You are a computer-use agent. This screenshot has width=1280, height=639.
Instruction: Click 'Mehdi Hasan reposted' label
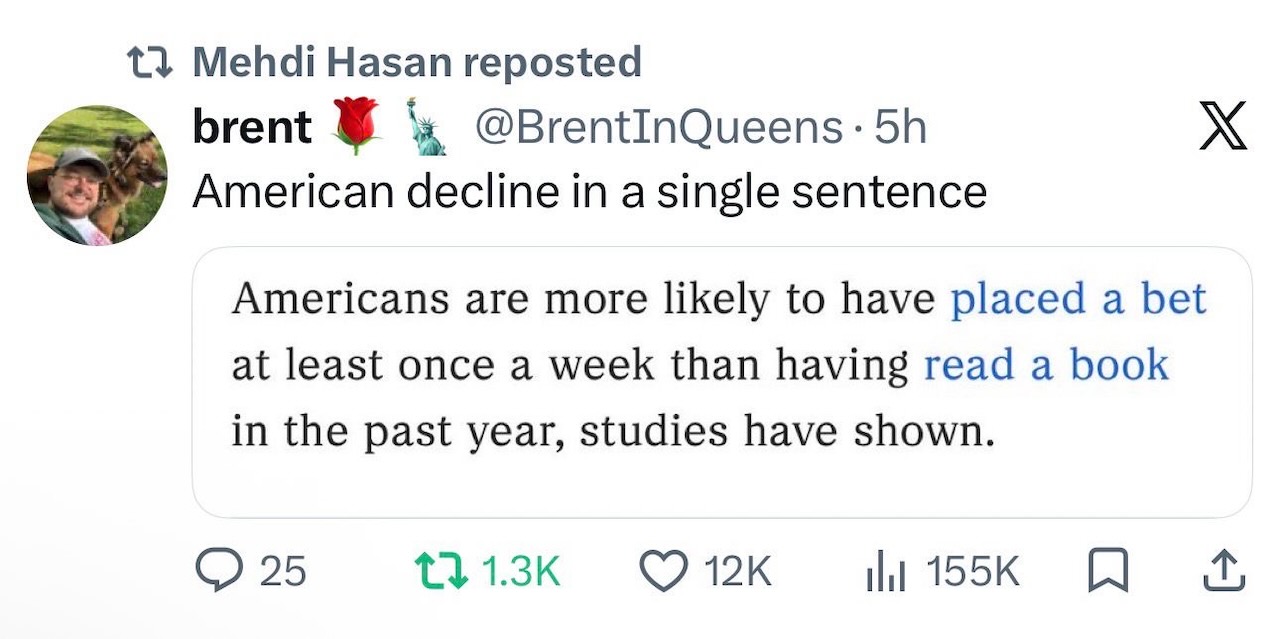pyautogui.click(x=416, y=62)
